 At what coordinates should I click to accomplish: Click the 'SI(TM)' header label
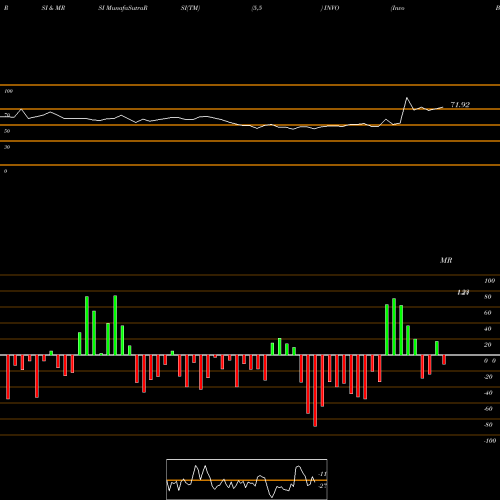(x=190, y=8)
